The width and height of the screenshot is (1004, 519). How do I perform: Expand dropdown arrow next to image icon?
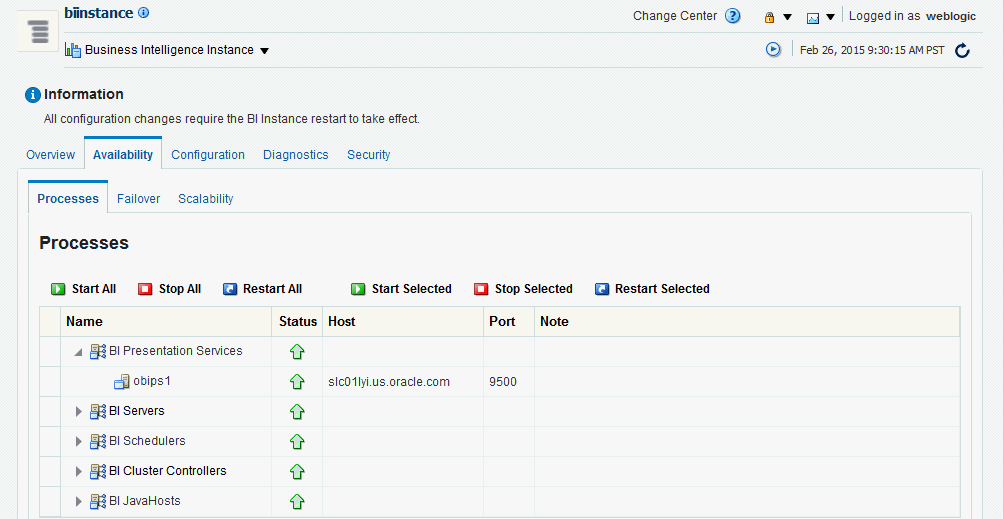click(830, 17)
